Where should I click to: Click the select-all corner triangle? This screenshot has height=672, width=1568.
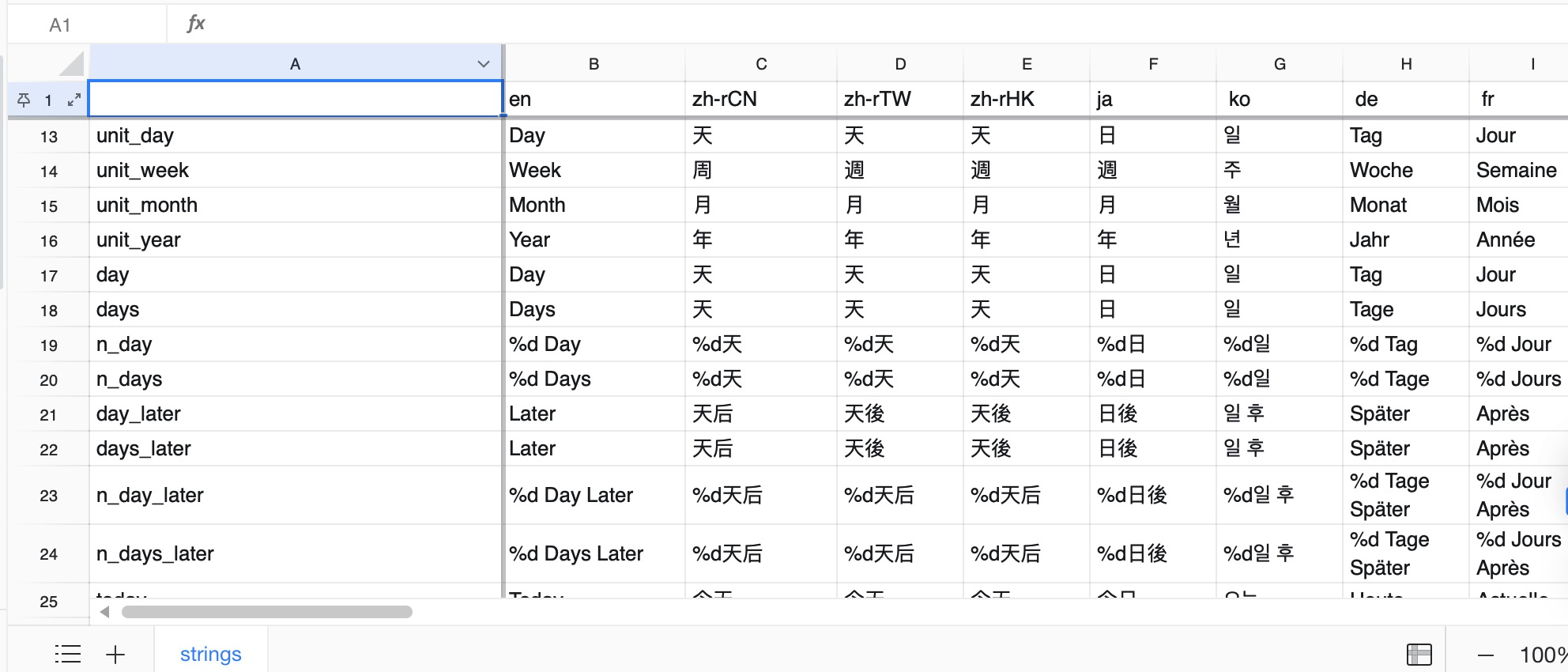(x=71, y=63)
